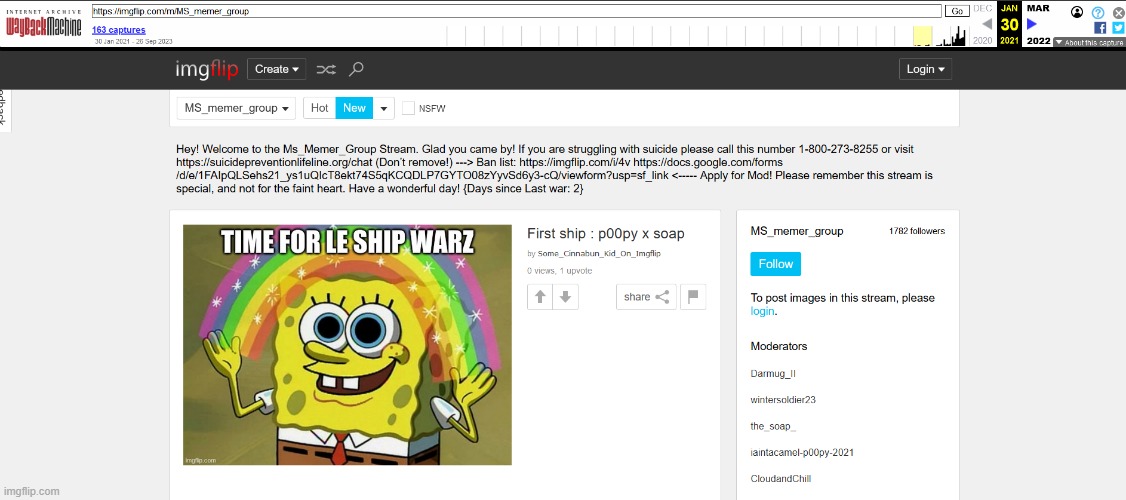
Task: Open moderator Darmug_II profile
Action: 773,374
